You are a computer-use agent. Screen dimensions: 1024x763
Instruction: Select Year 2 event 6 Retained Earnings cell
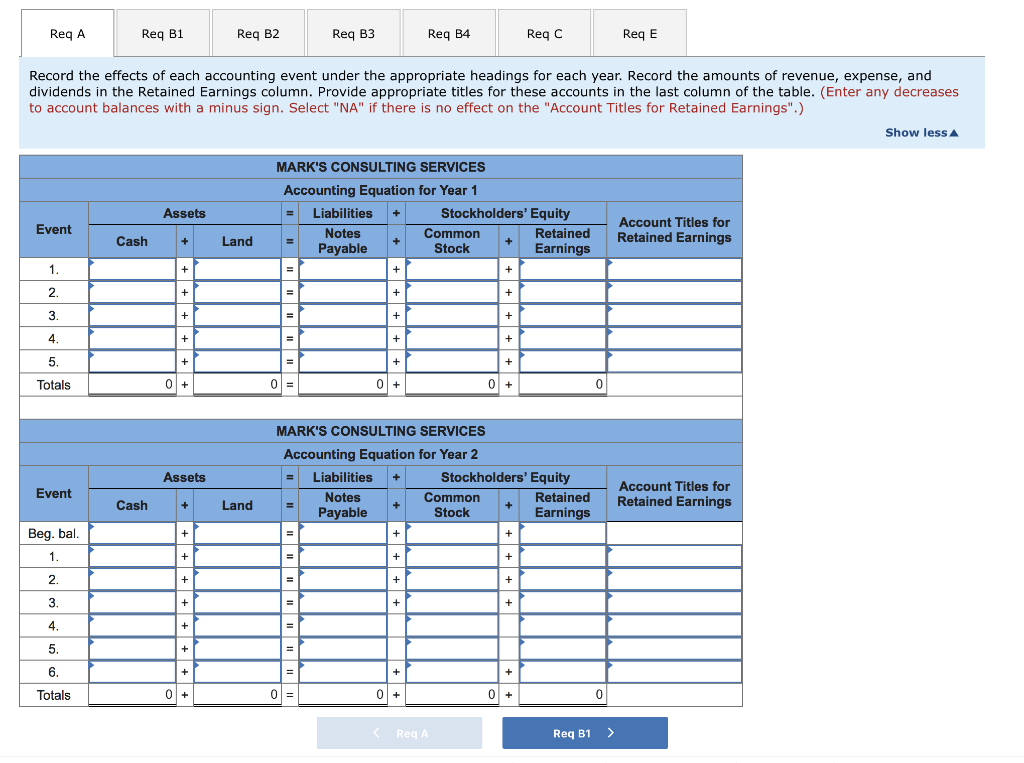(x=562, y=672)
